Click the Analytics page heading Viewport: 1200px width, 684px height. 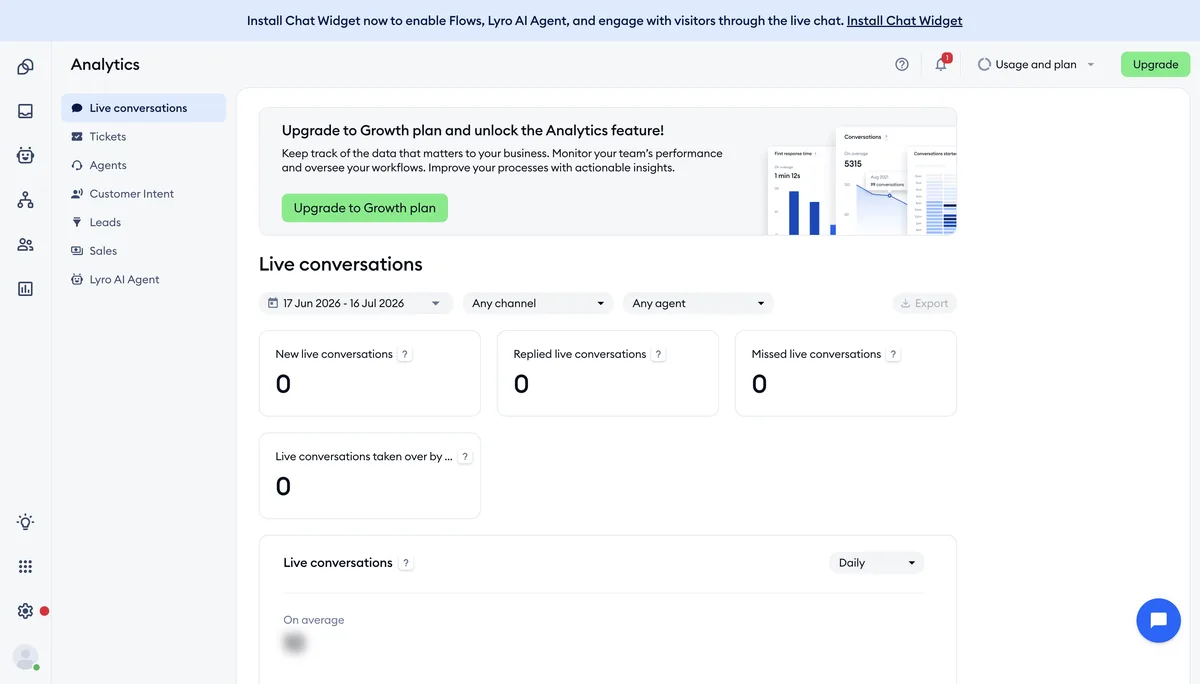pos(105,64)
